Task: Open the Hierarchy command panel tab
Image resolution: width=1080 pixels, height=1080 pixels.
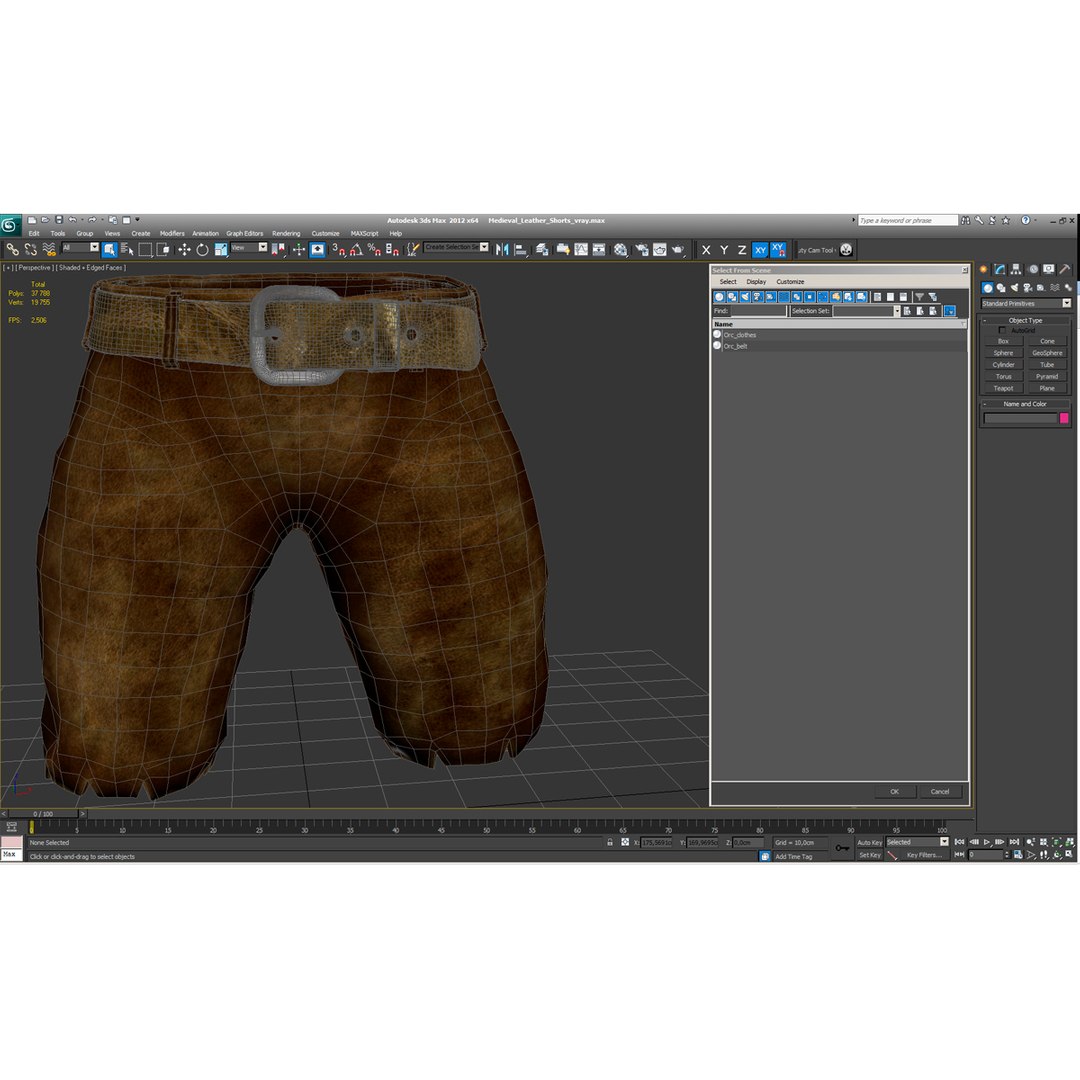Action: point(1016,269)
